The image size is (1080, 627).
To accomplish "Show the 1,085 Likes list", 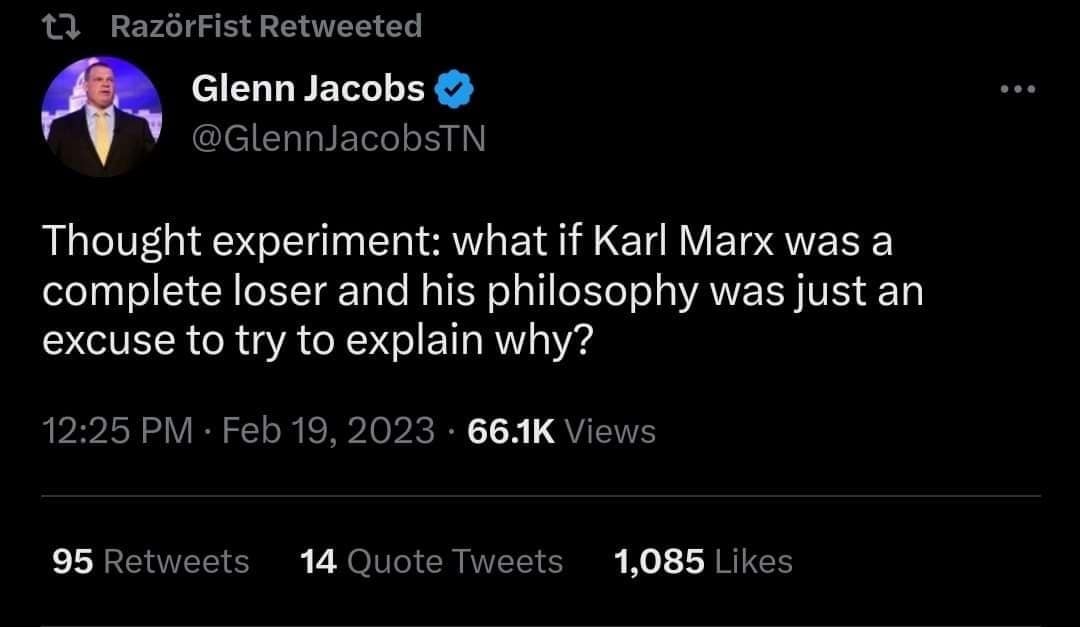I will [x=702, y=561].
